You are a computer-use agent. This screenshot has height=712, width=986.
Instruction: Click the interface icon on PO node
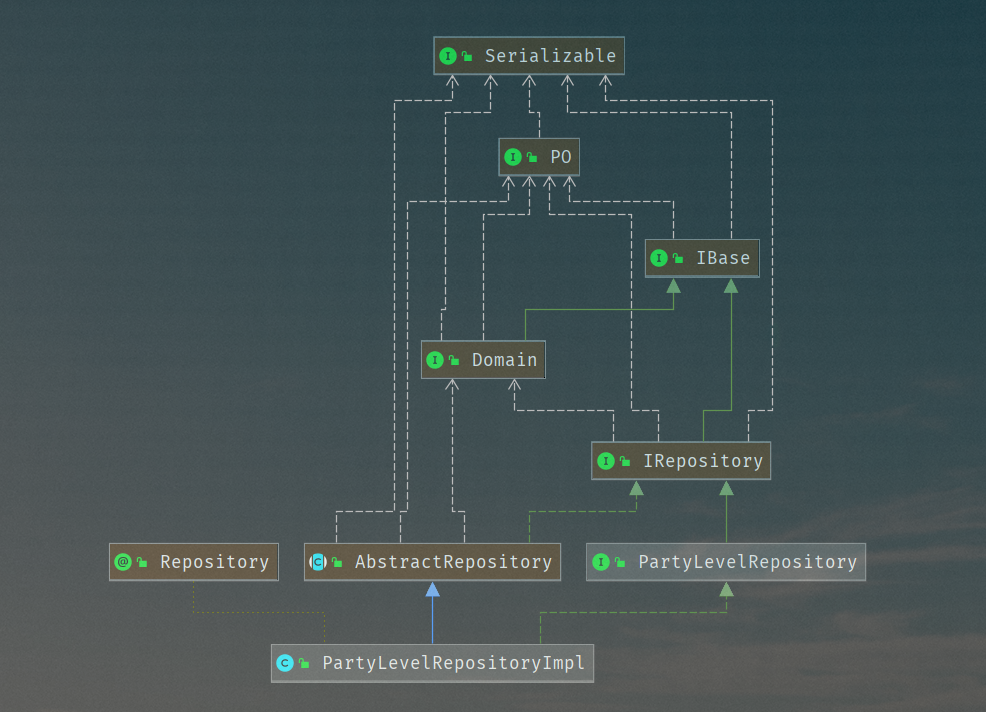pos(513,157)
